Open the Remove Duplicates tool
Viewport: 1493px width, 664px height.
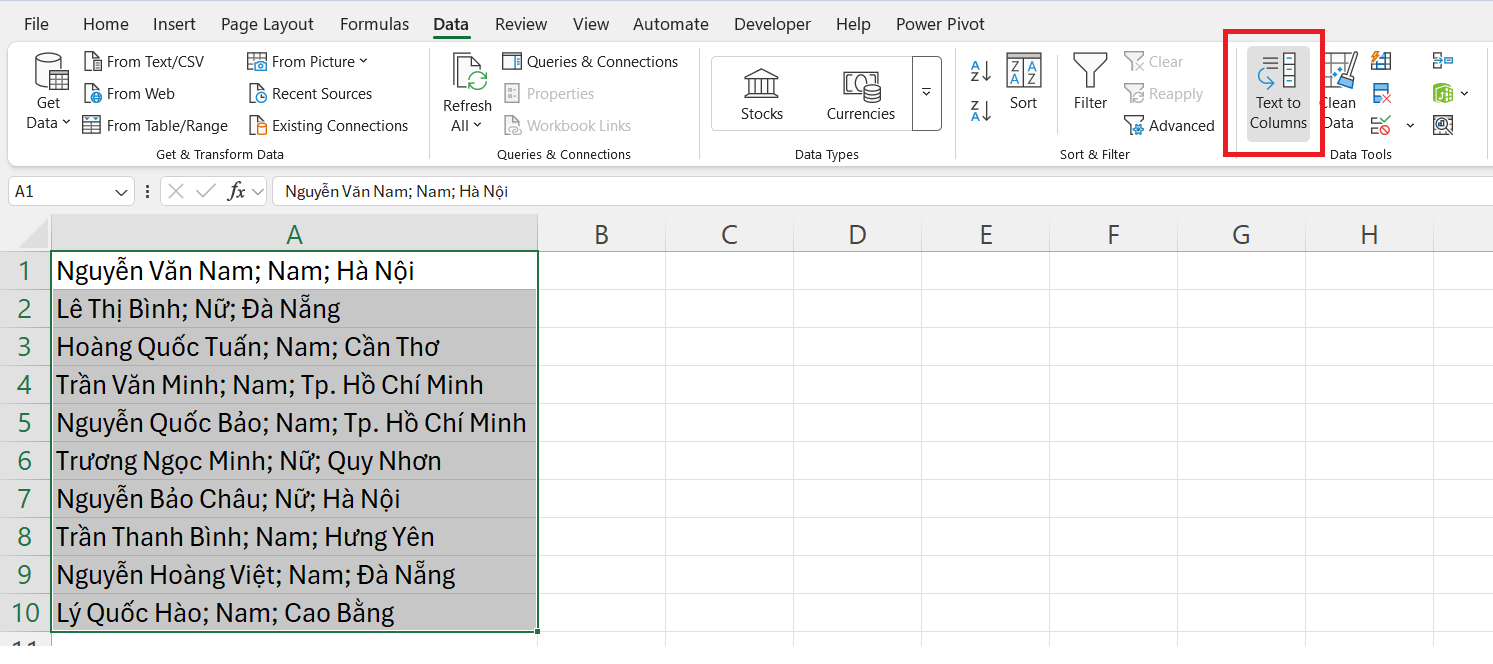pyautogui.click(x=1381, y=93)
